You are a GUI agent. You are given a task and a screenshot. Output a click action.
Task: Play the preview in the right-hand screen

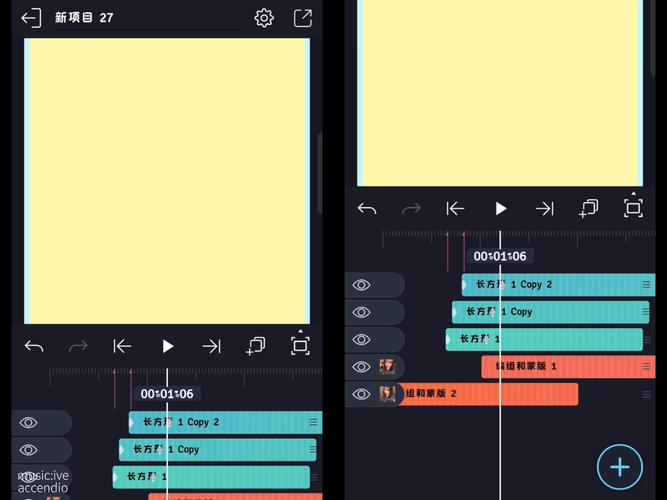[501, 209]
